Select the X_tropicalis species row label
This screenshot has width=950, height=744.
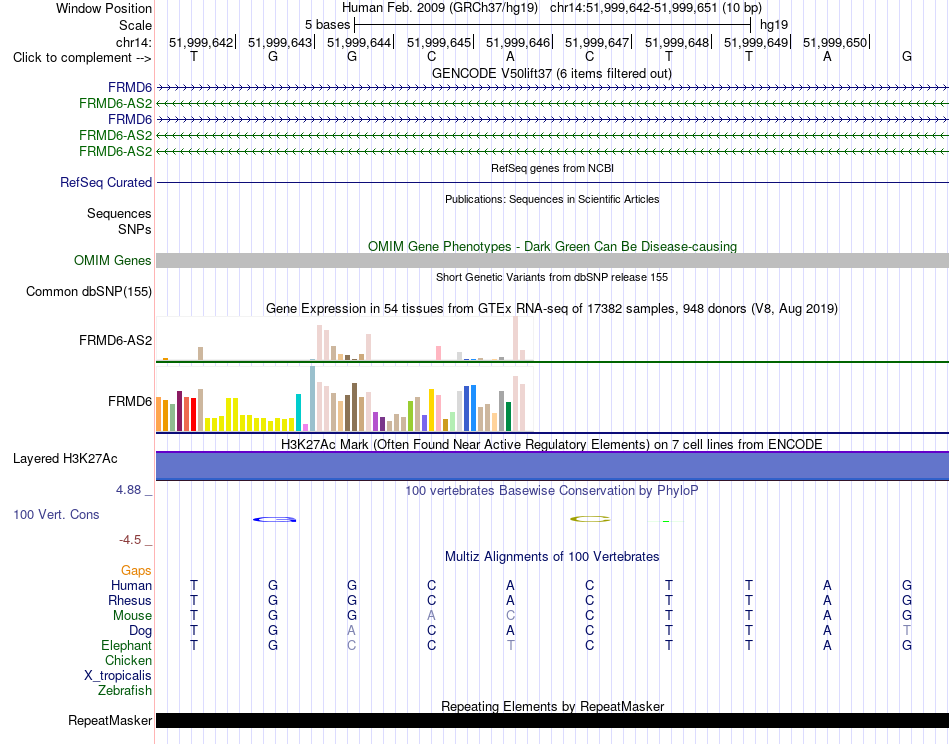pos(118,676)
